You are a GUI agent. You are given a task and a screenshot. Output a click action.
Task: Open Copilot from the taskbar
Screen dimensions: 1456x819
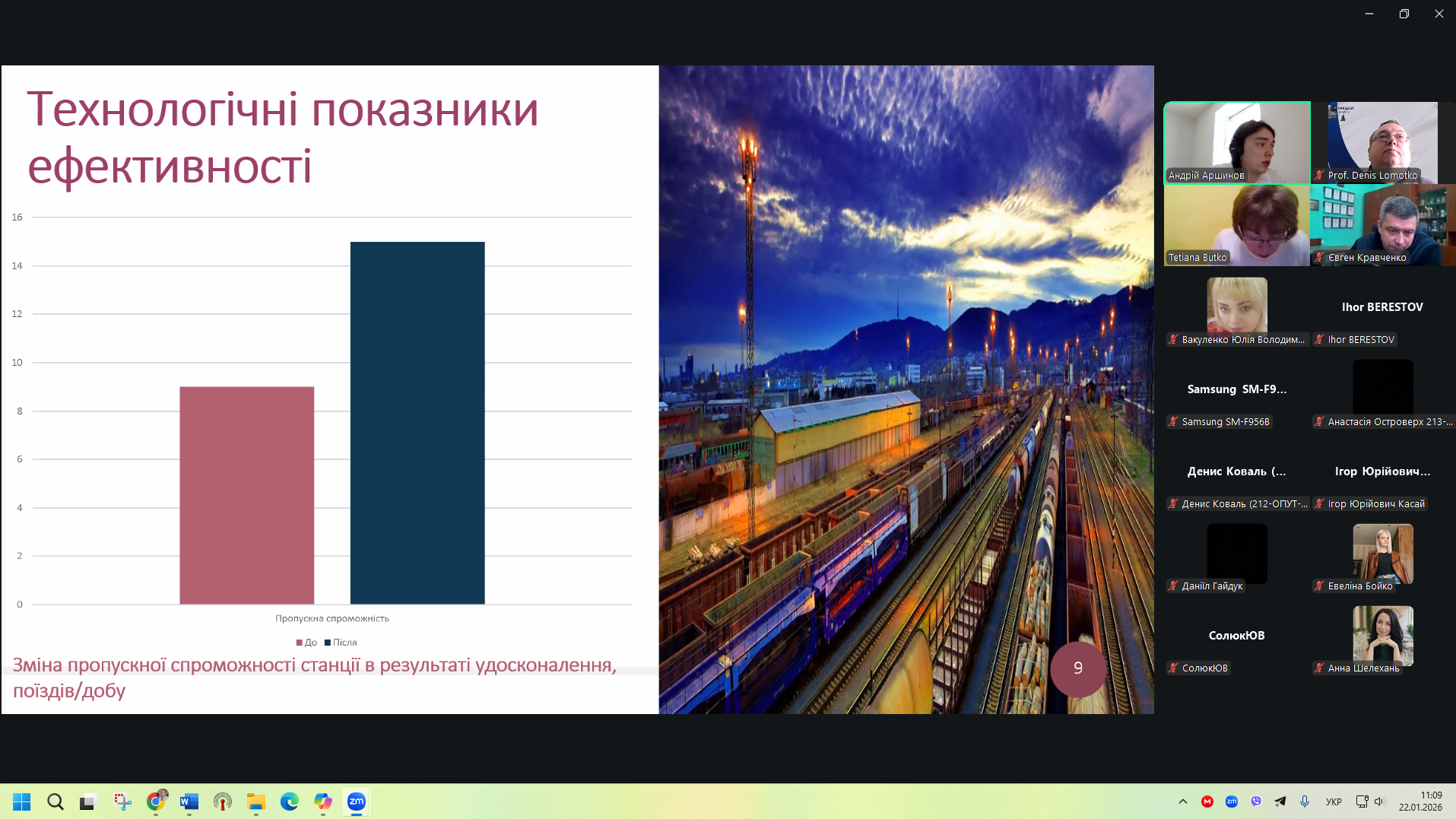(323, 802)
